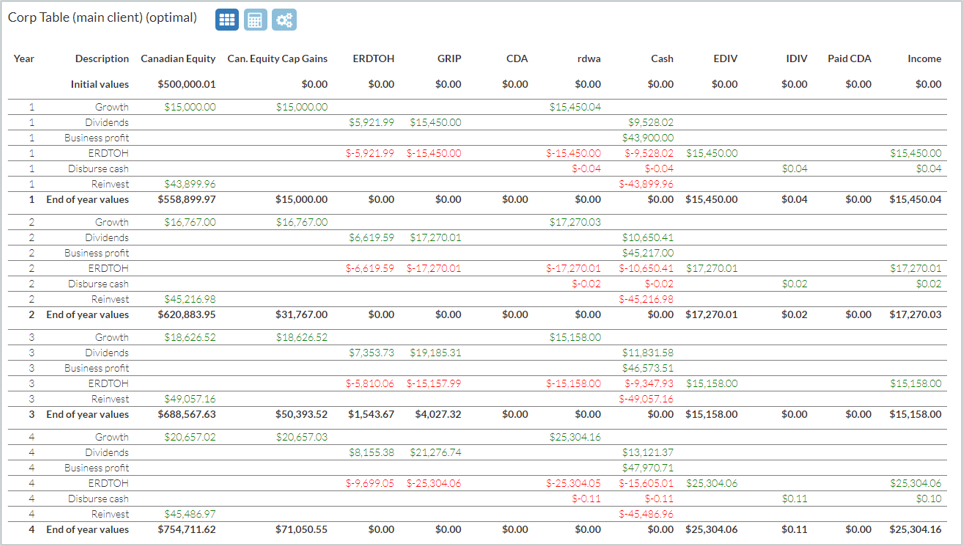Image resolution: width=963 pixels, height=546 pixels.
Task: Open the gears settings icon
Action: (284, 20)
